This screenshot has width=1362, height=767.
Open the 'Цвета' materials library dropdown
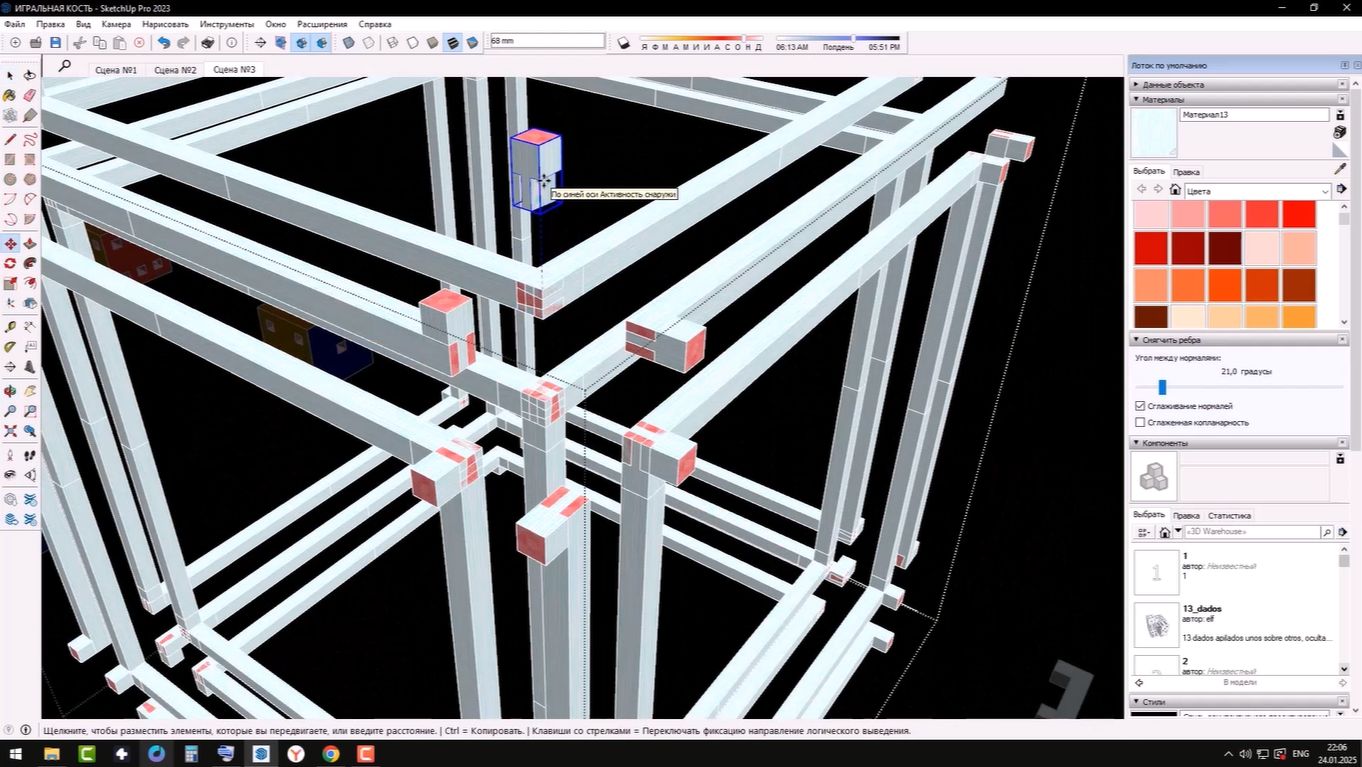coord(1257,190)
